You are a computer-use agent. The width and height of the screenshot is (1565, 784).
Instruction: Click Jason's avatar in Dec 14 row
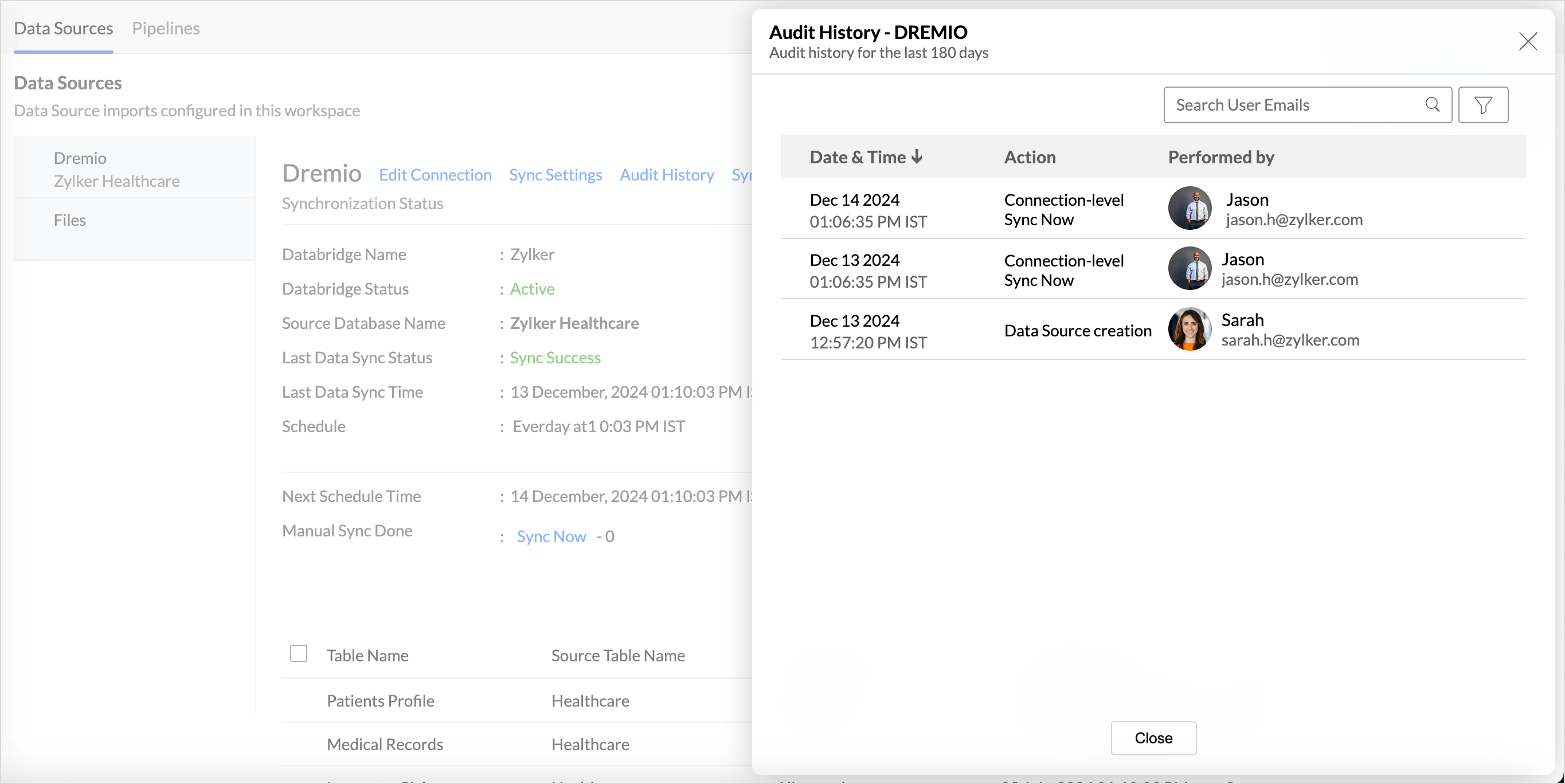(1189, 208)
